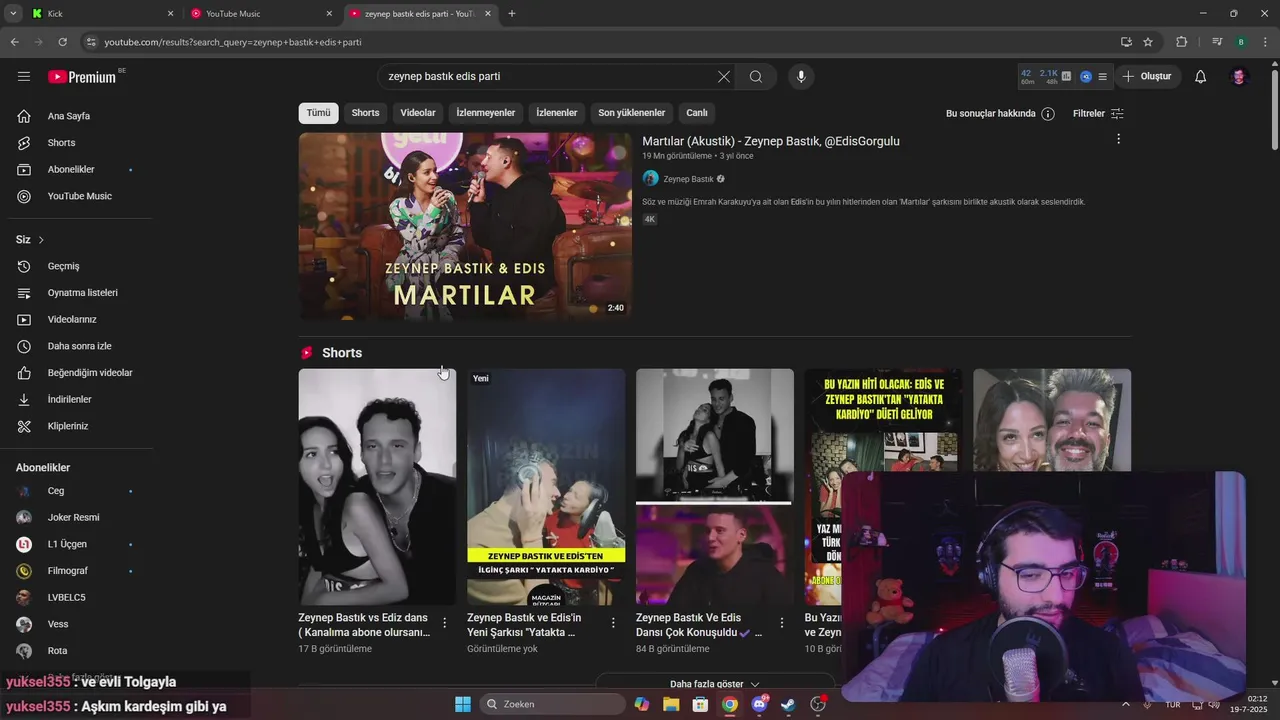Image resolution: width=1280 pixels, height=720 pixels.
Task: Show hidden system tray icons
Action: coord(1127,704)
